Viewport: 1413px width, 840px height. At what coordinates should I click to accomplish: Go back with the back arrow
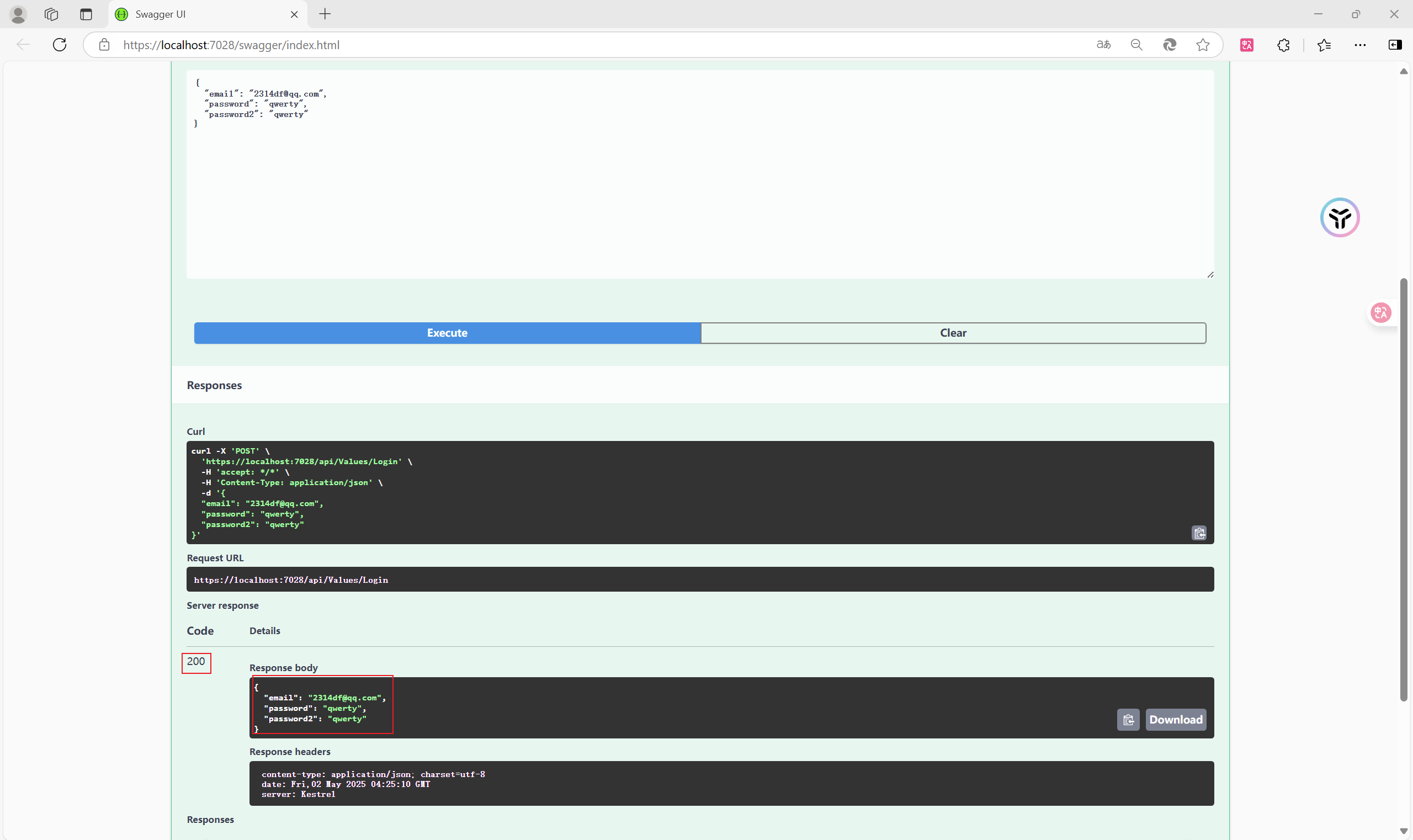pos(23,45)
